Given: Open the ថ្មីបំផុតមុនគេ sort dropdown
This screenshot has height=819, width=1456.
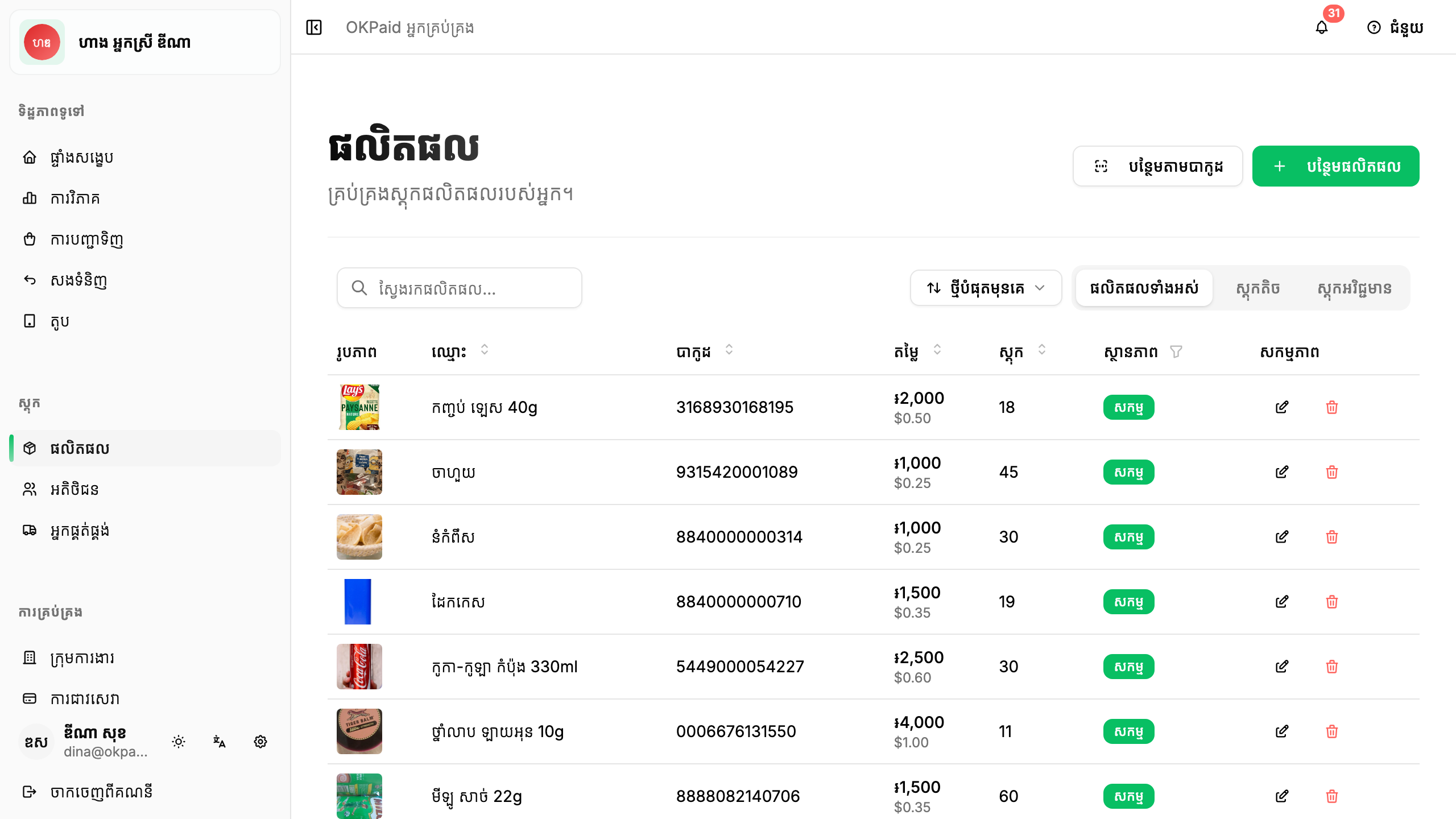Looking at the screenshot, I should tap(986, 288).
